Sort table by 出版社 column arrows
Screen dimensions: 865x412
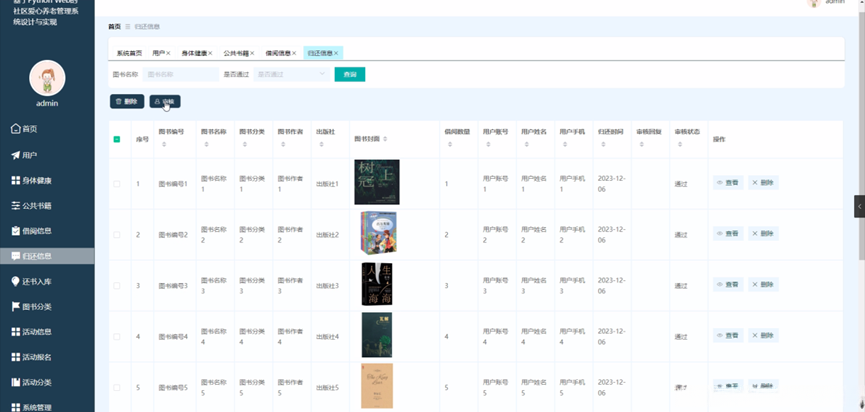pyautogui.click(x=321, y=145)
